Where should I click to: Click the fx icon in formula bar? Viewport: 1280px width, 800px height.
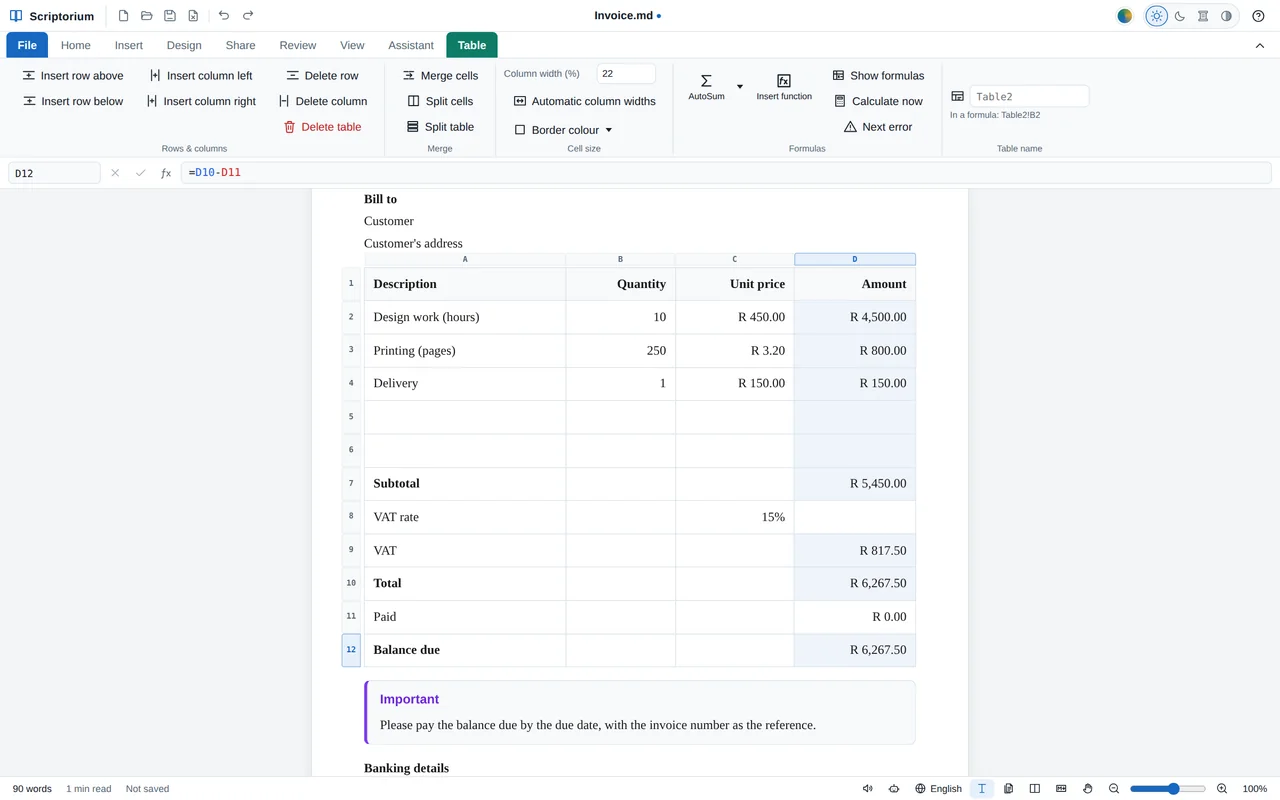coord(167,173)
